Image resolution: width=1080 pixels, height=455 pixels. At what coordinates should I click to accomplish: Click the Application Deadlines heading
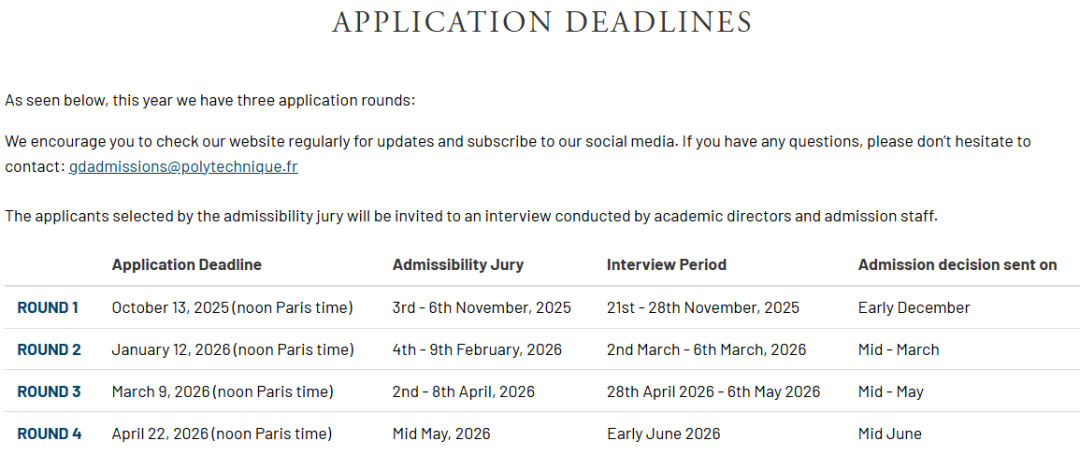(x=541, y=22)
